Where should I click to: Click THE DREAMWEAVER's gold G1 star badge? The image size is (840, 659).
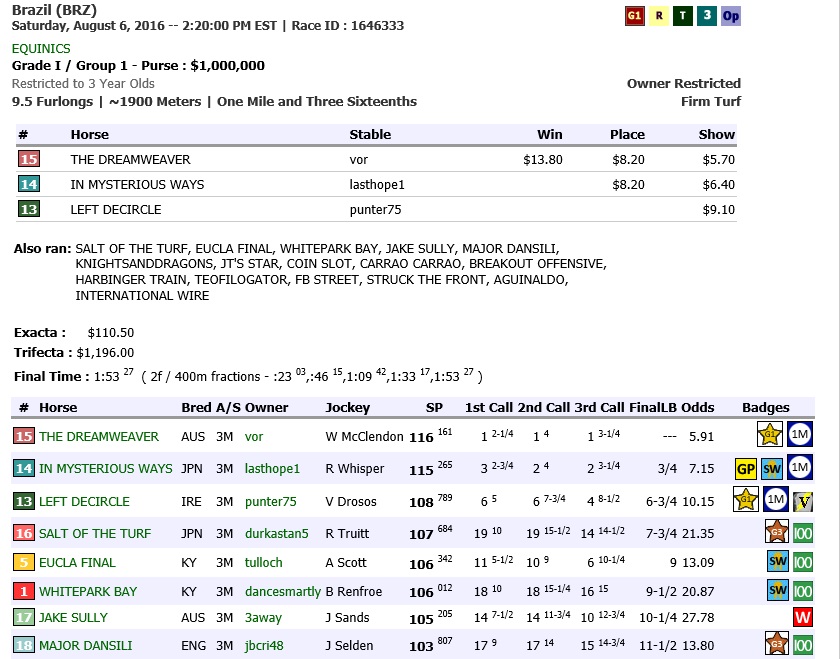tap(770, 434)
